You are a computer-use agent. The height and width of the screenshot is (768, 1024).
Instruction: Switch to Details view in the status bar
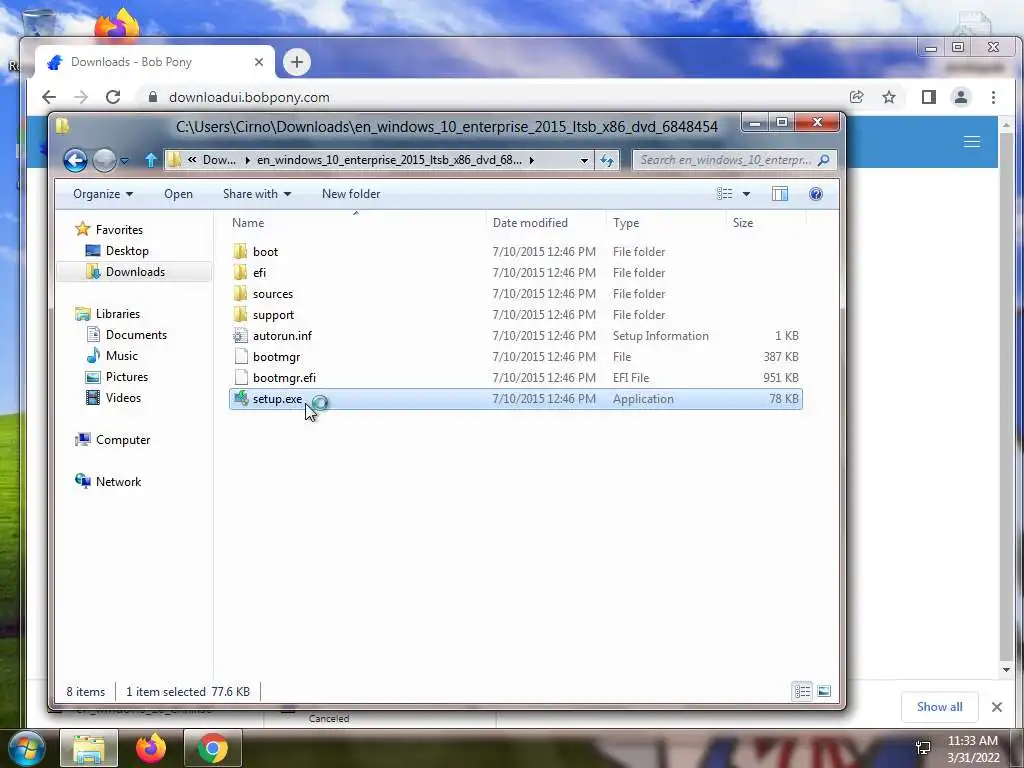point(803,691)
